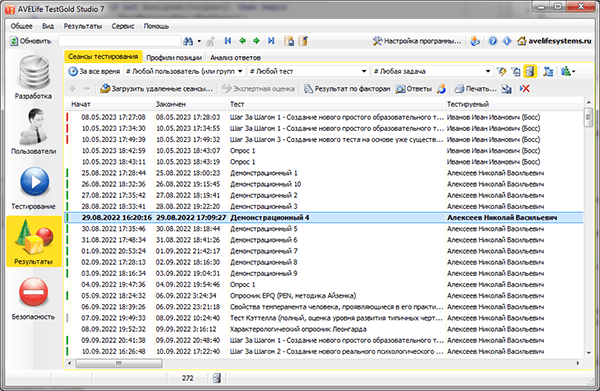Click the red X delete icon

[x=525, y=89]
